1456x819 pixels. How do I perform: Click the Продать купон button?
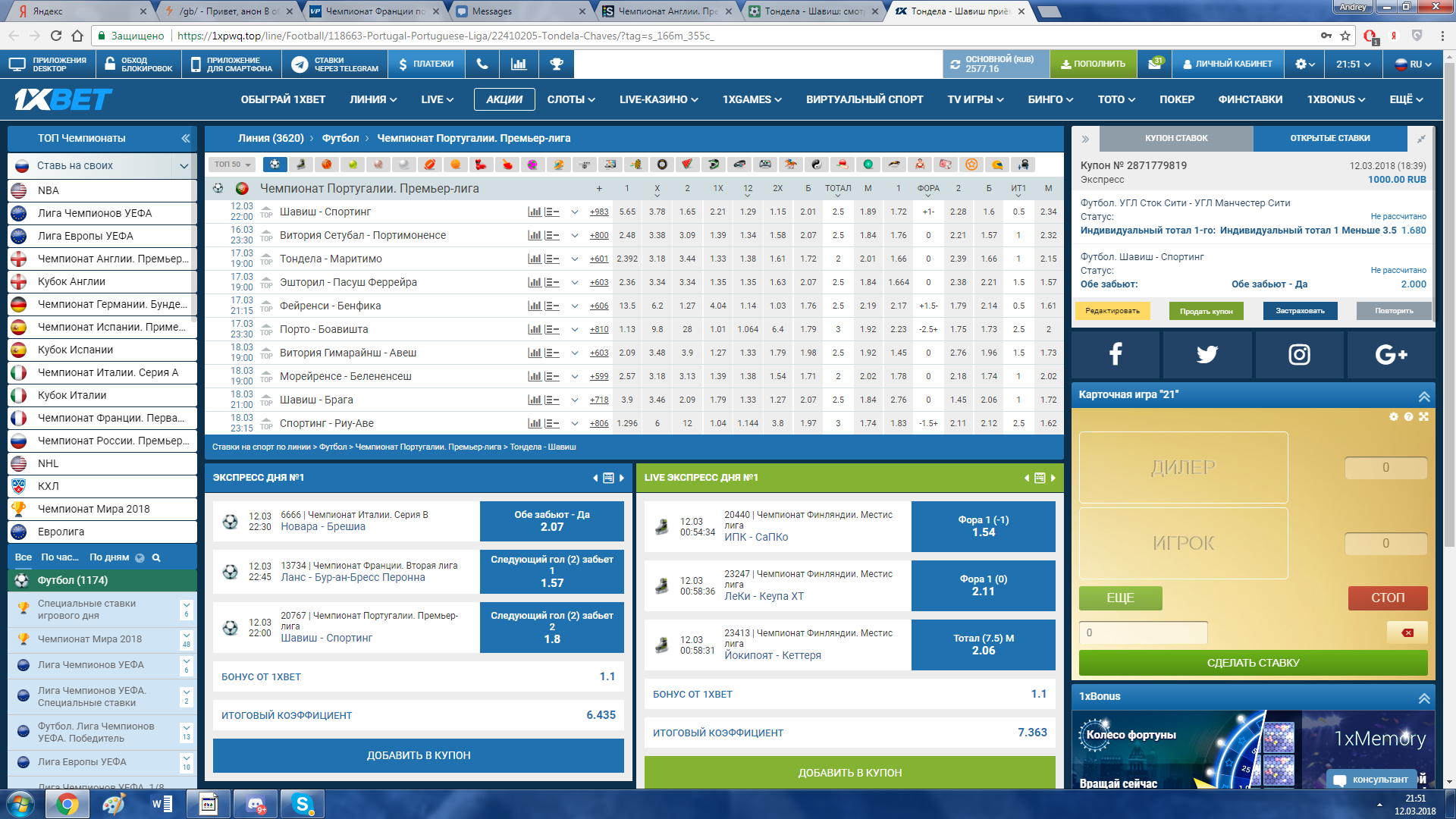[1206, 311]
